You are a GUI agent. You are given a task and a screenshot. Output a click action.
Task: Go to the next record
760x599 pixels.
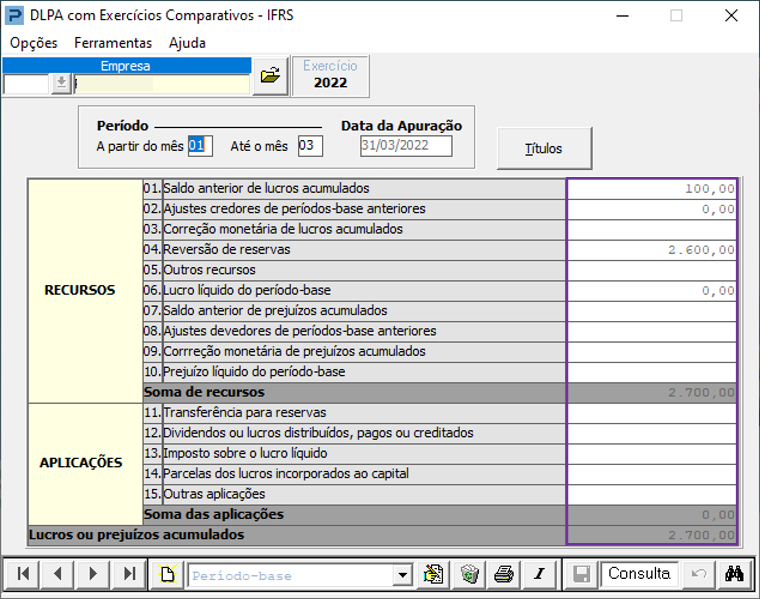coord(93,574)
